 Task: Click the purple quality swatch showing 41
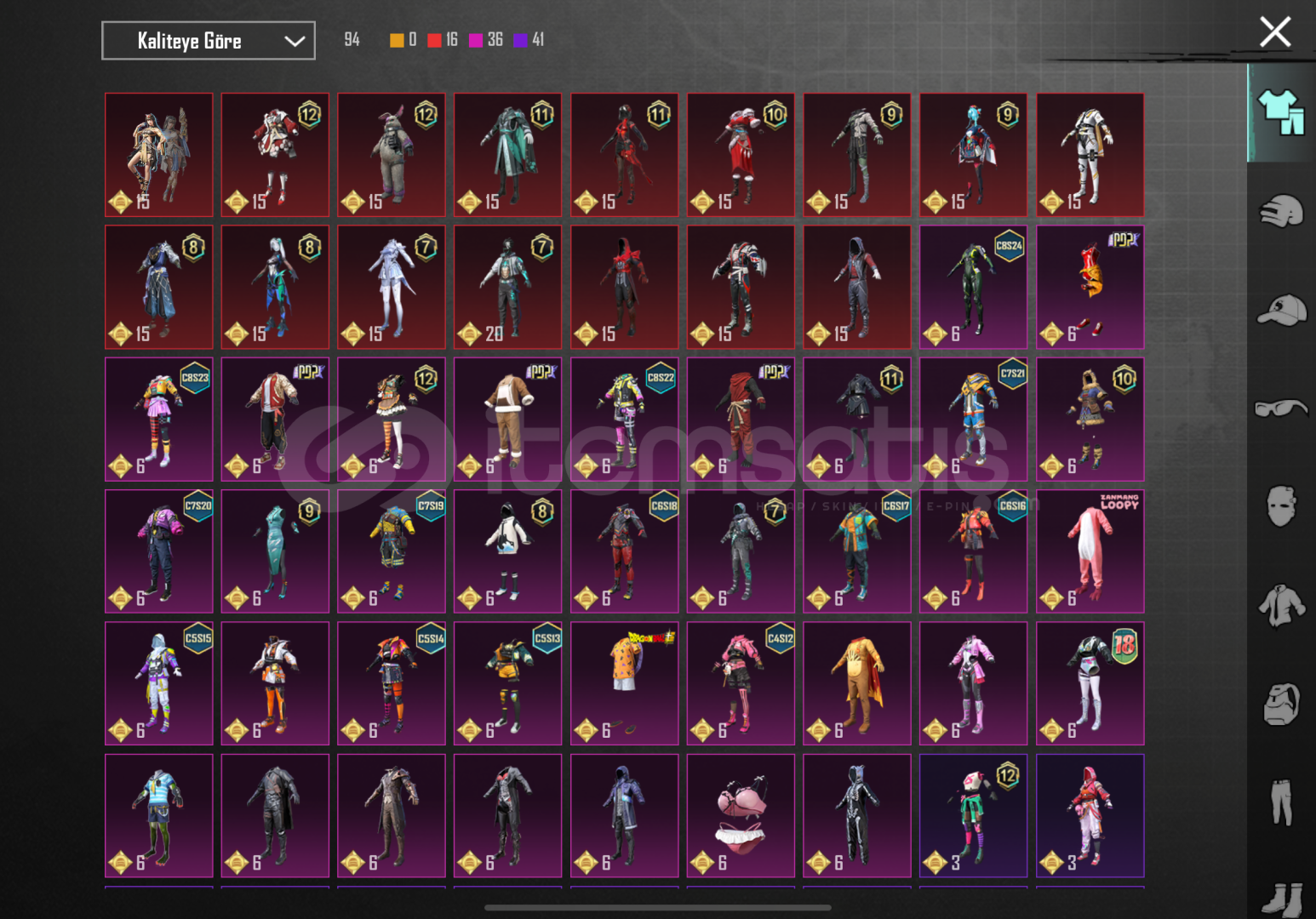coord(520,40)
